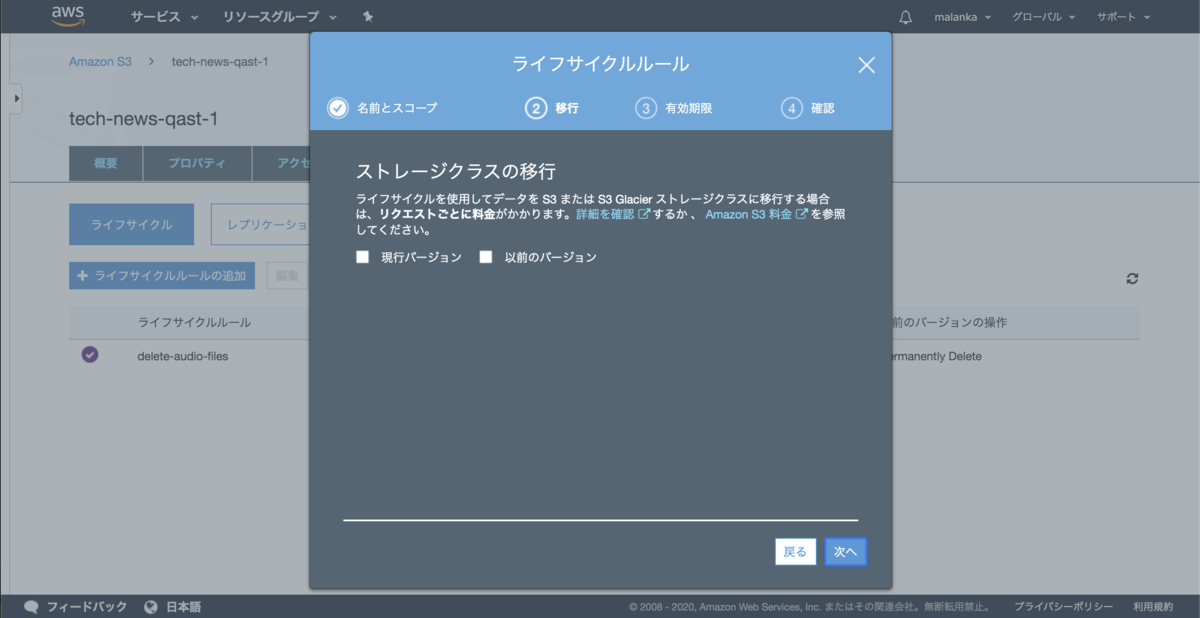This screenshot has height=618, width=1200.
Task: Switch to the プロパティ tab
Action: [x=197, y=164]
